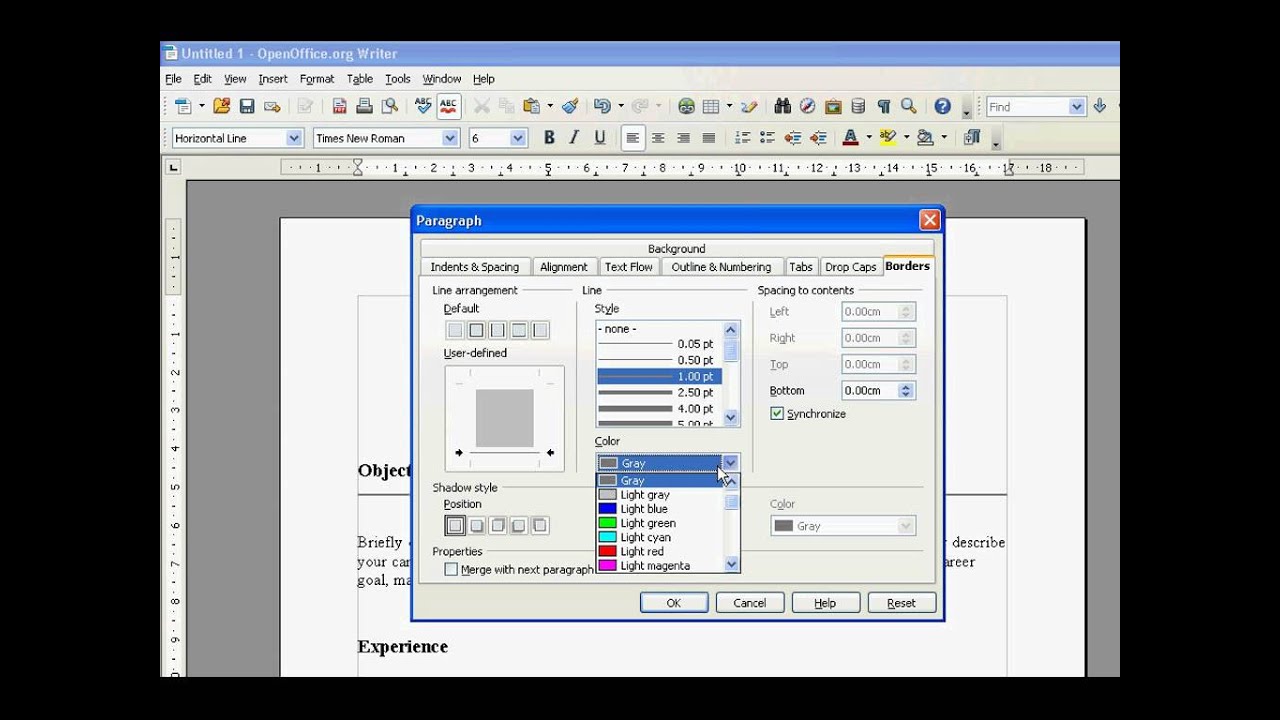Open Data Sources cylinder icon
The height and width of the screenshot is (720, 1280).
pos(858,106)
